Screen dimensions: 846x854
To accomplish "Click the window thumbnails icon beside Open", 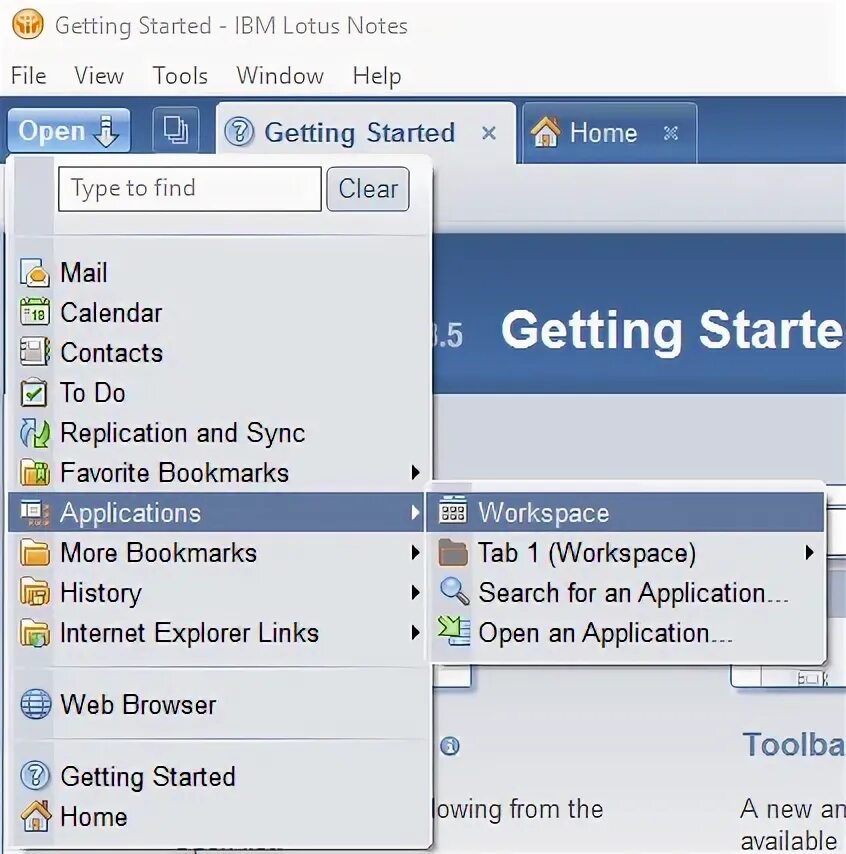I will click(x=176, y=130).
